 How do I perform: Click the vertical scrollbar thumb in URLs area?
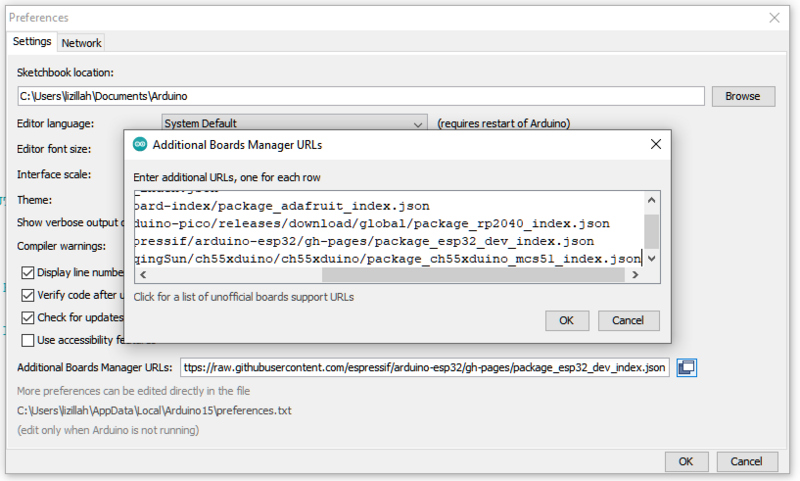[652, 231]
